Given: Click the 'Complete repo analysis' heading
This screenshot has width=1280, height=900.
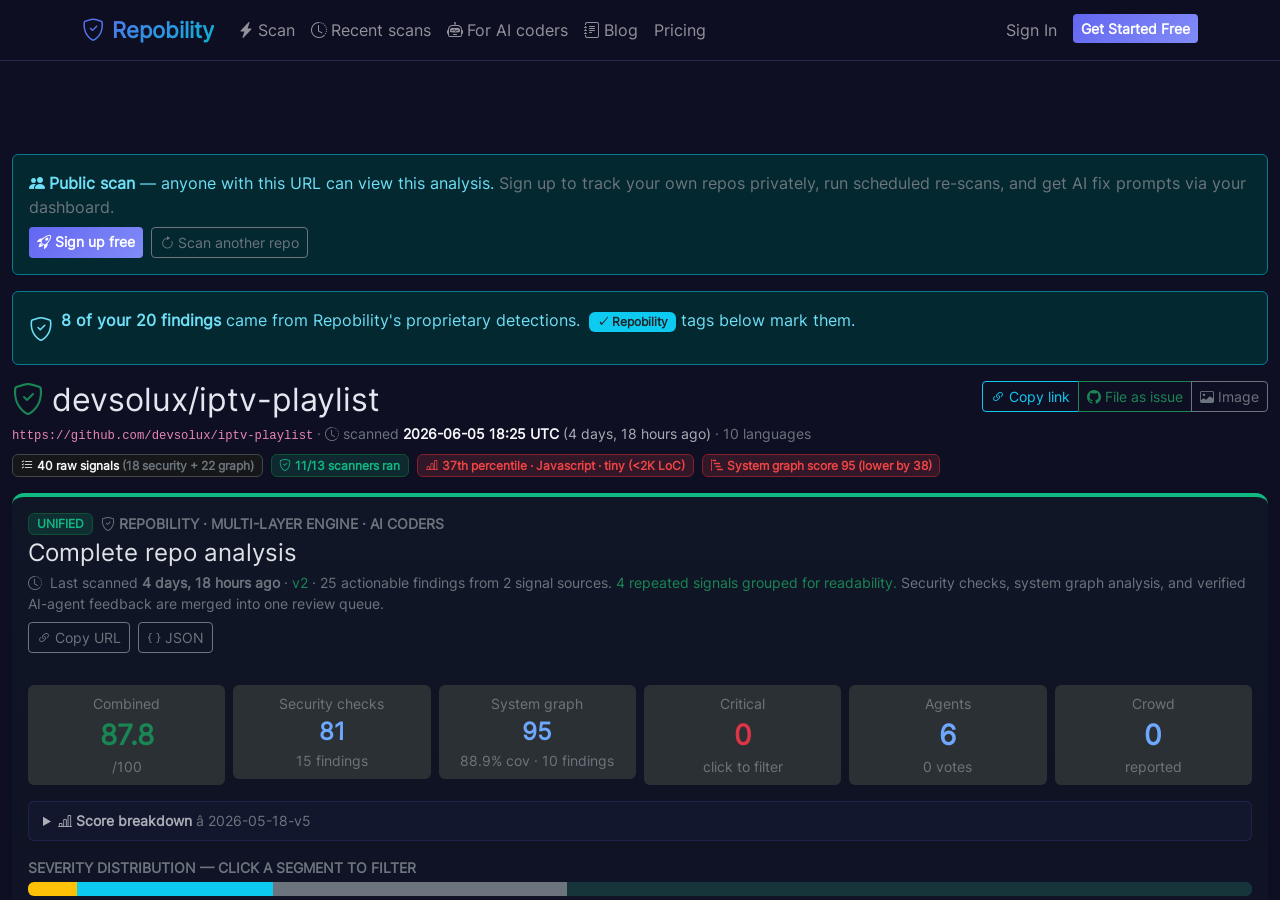Looking at the screenshot, I should coord(162,553).
